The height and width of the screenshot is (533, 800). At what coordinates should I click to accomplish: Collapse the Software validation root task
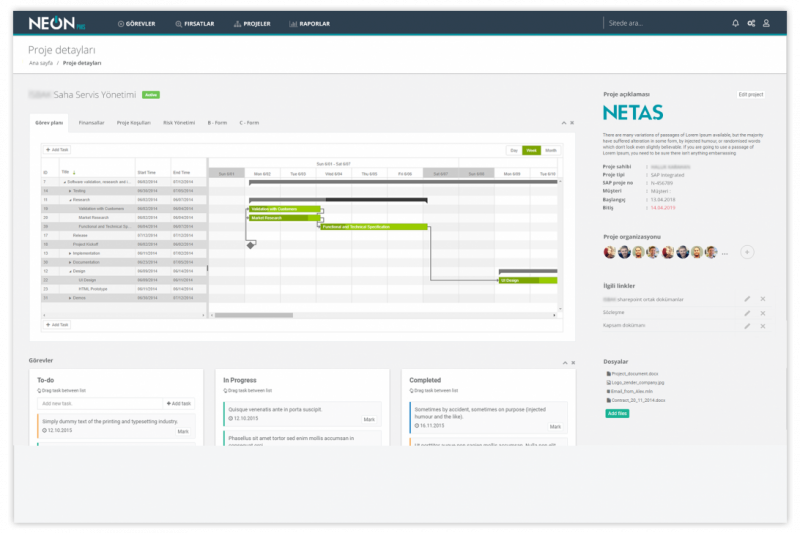[x=64, y=182]
